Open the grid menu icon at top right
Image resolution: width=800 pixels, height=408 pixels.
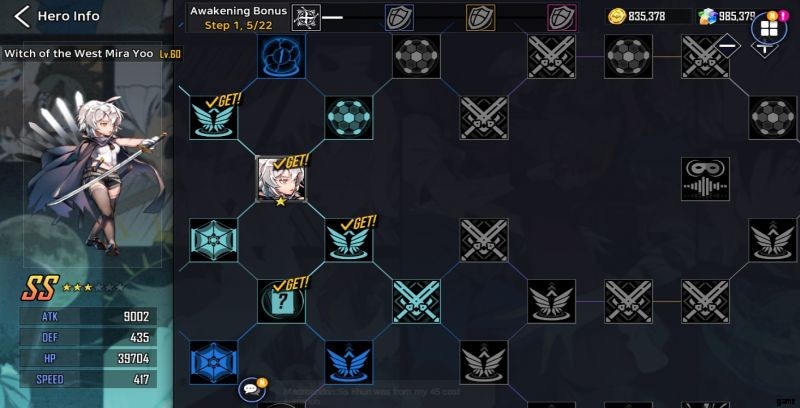[769, 29]
